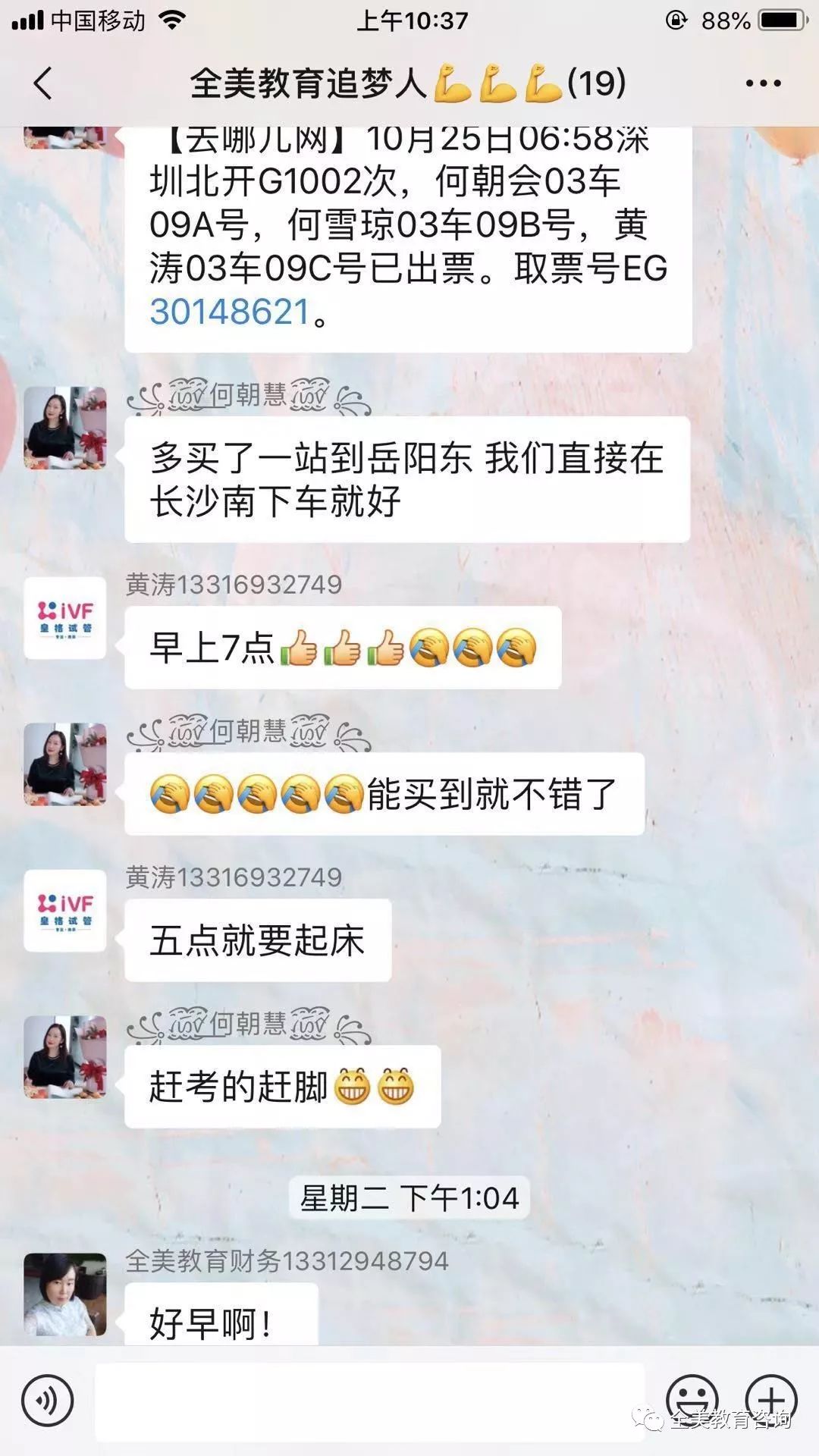Tap group title 全美教育追梦人
The image size is (819, 1456).
[x=309, y=83]
